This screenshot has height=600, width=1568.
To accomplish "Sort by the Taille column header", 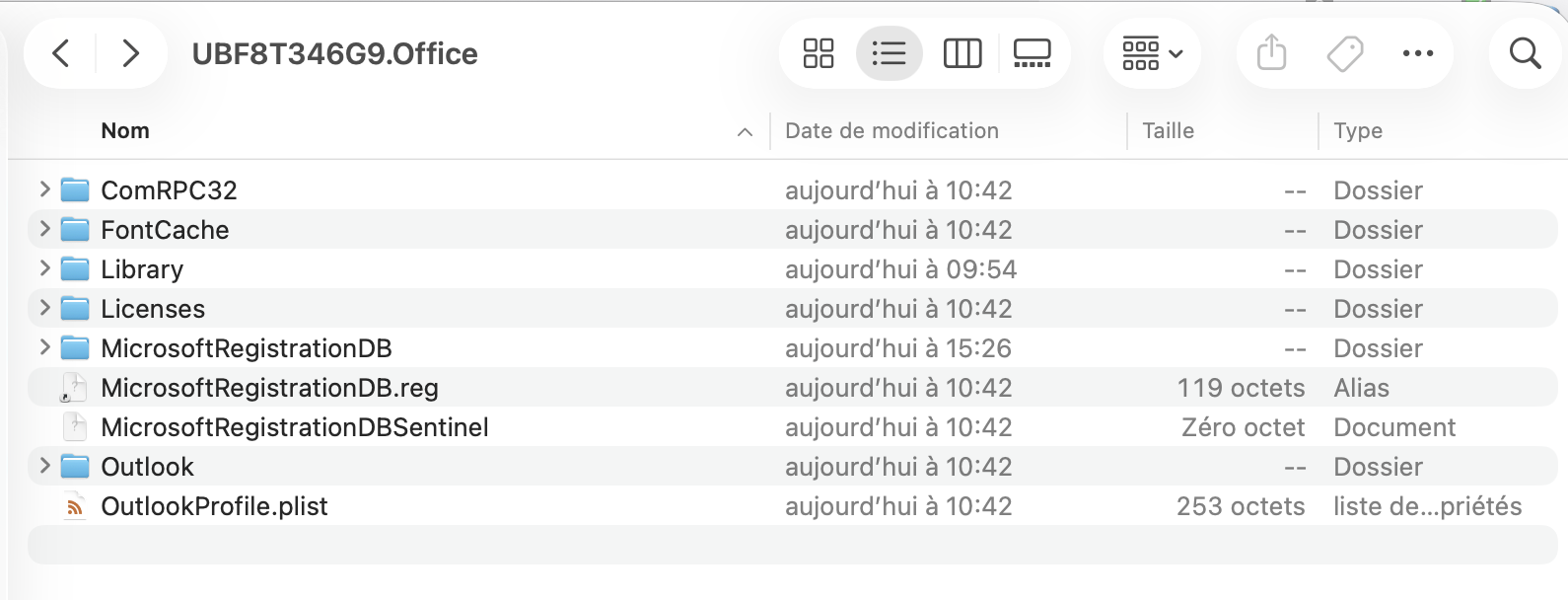I will coord(1168,130).
